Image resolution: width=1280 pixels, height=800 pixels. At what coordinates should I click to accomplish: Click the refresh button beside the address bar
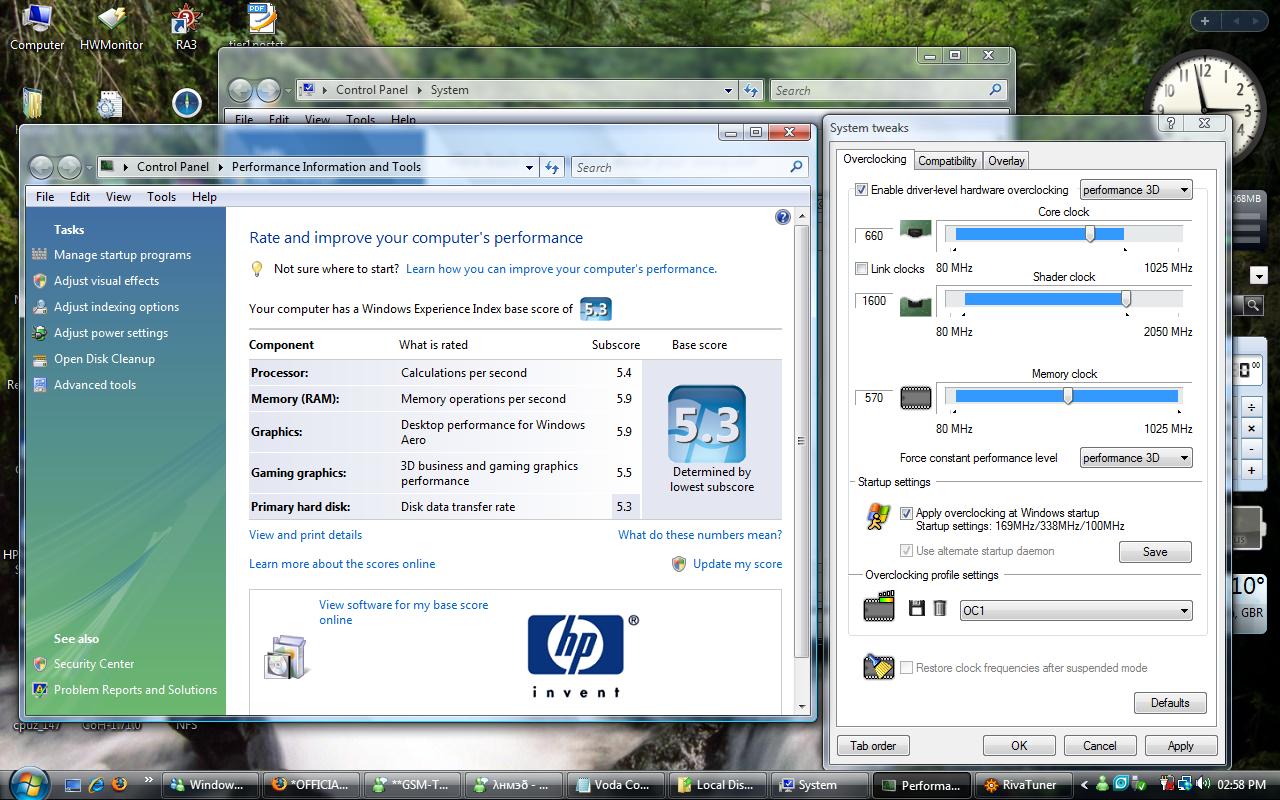tap(552, 168)
